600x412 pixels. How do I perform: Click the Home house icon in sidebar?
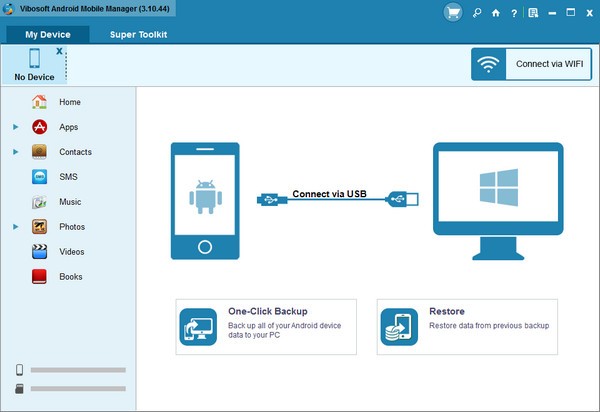(39, 102)
